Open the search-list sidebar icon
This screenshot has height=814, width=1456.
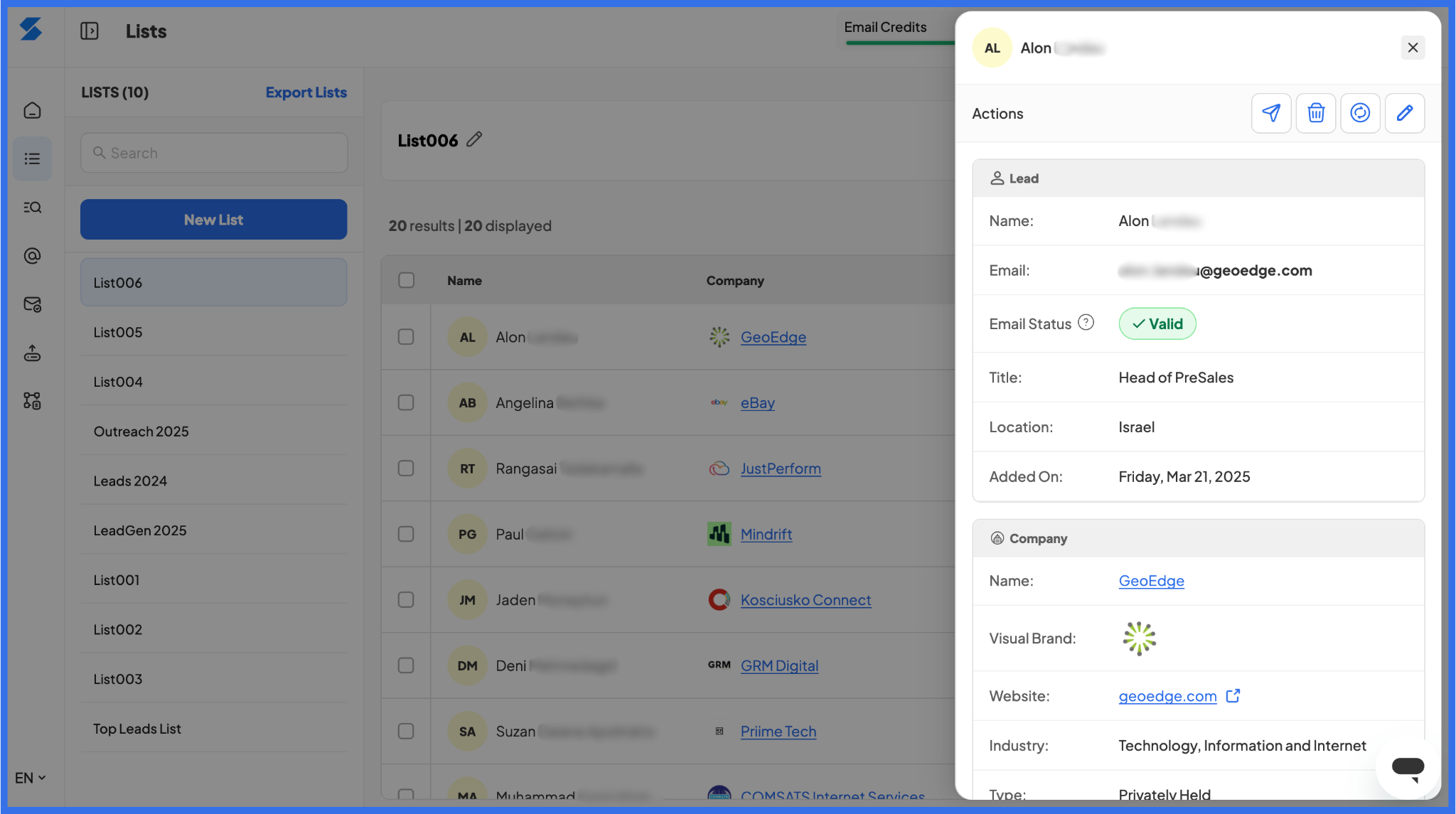32,207
